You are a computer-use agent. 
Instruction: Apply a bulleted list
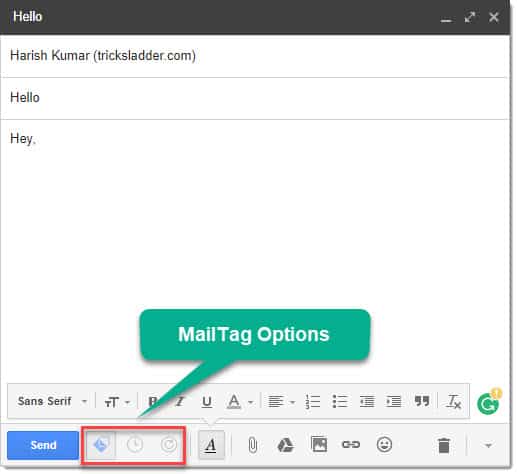click(x=340, y=401)
